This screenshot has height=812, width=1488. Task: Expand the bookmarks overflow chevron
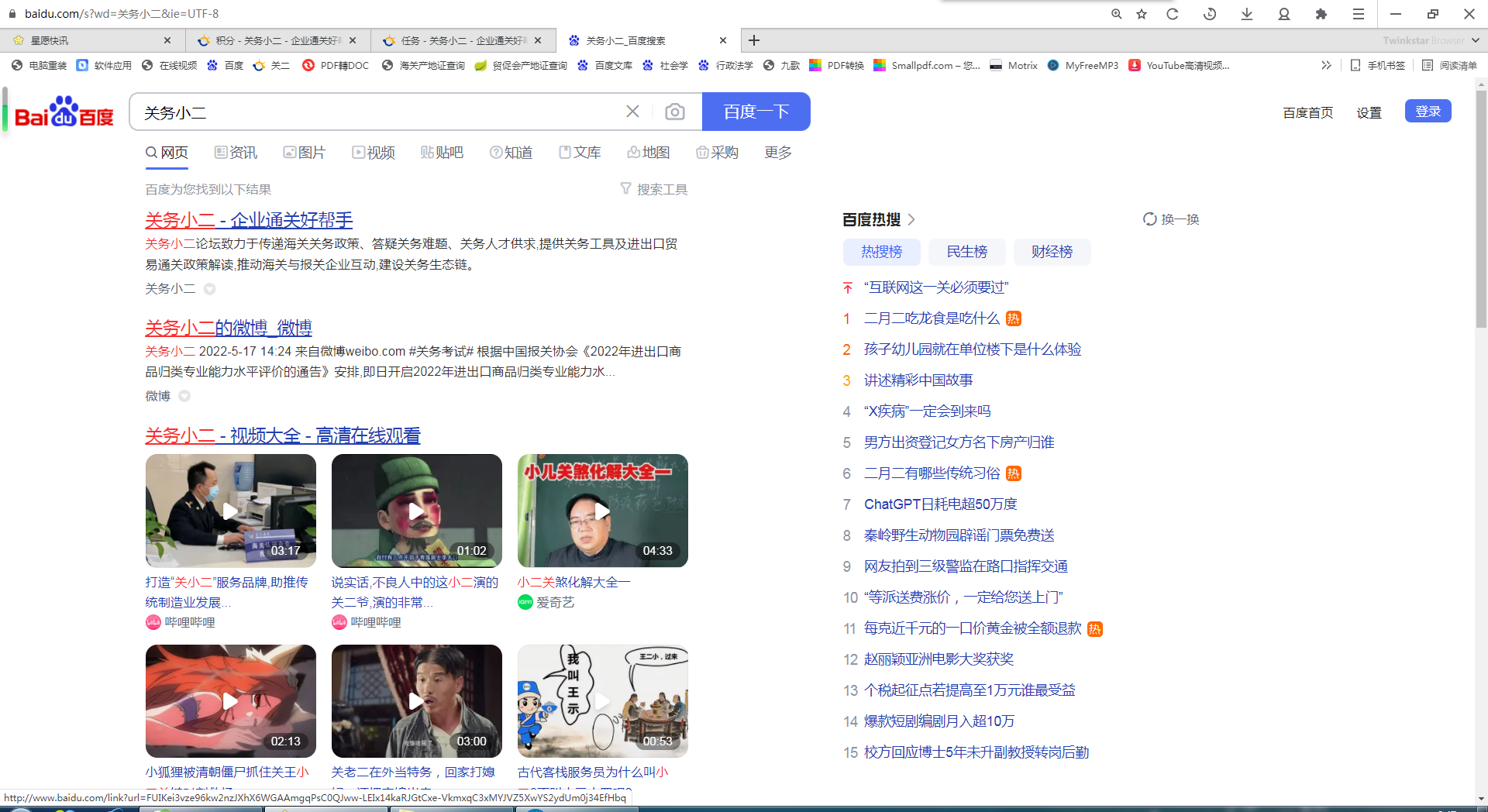pyautogui.click(x=1326, y=65)
